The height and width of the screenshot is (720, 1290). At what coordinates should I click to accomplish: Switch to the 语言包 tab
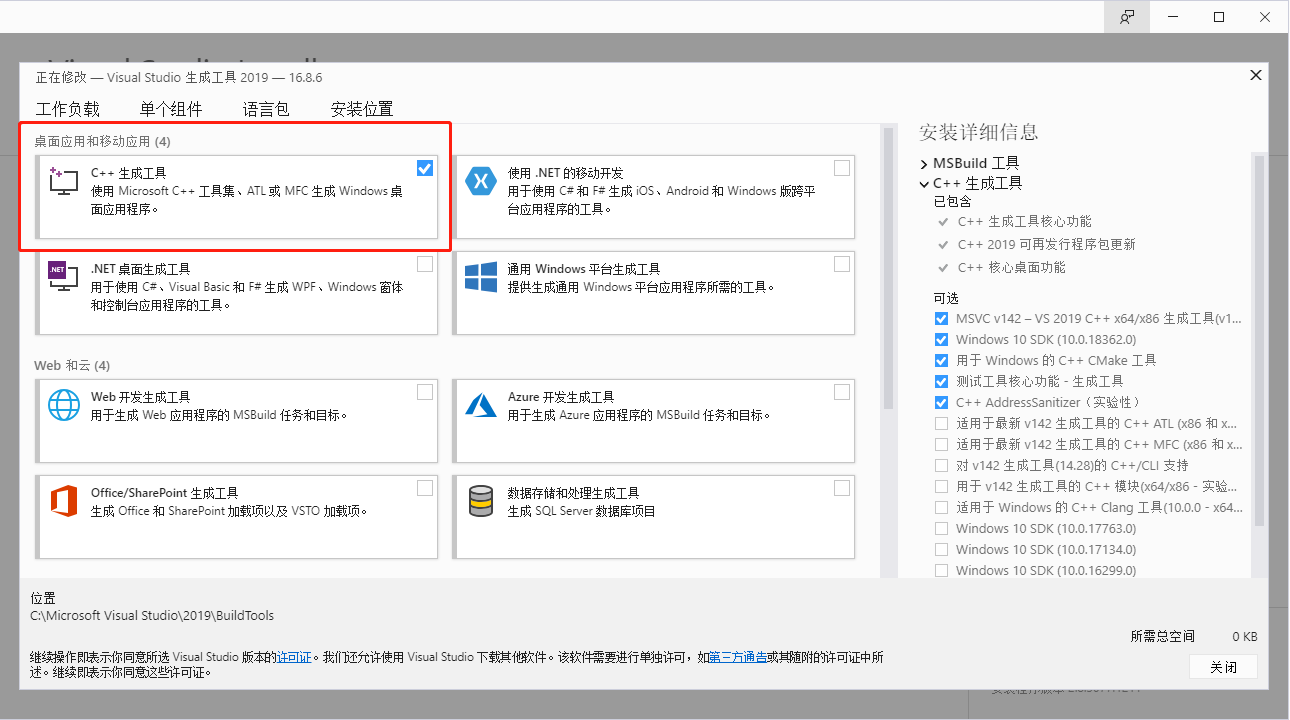point(266,109)
